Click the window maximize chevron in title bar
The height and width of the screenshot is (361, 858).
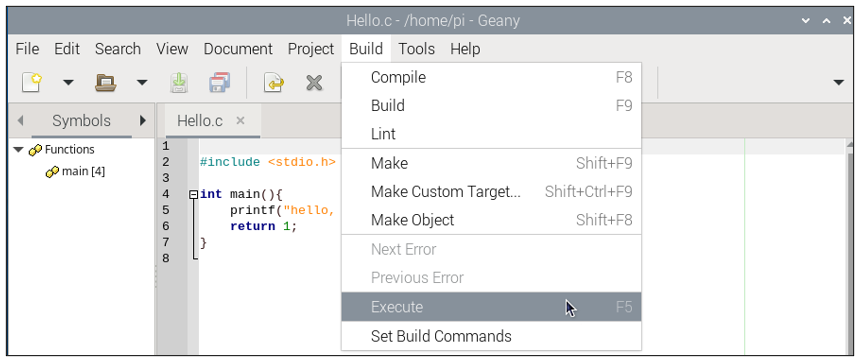pyautogui.click(x=826, y=21)
